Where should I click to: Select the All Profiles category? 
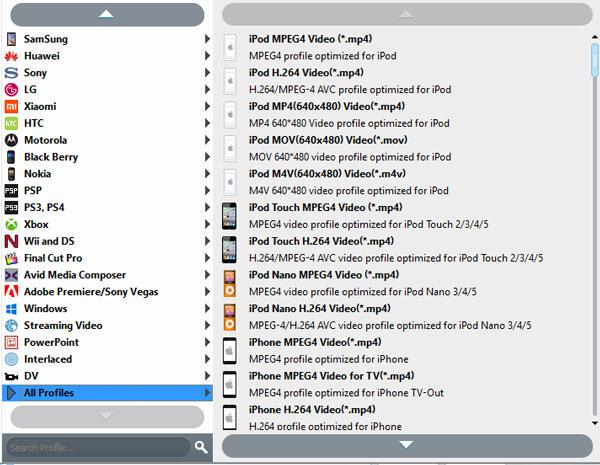[107, 393]
